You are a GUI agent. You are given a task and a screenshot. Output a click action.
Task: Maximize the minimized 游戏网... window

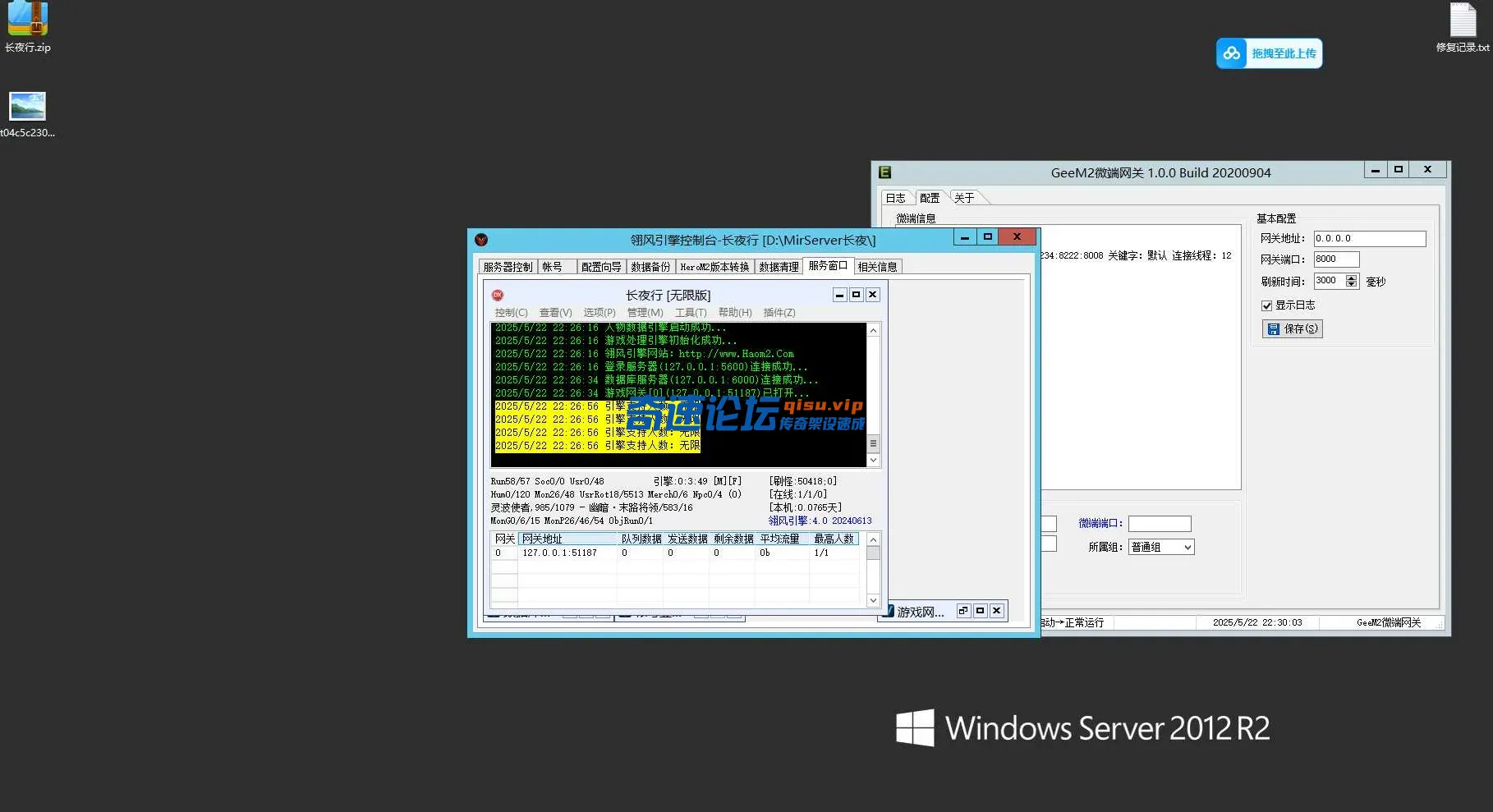[x=980, y=611]
